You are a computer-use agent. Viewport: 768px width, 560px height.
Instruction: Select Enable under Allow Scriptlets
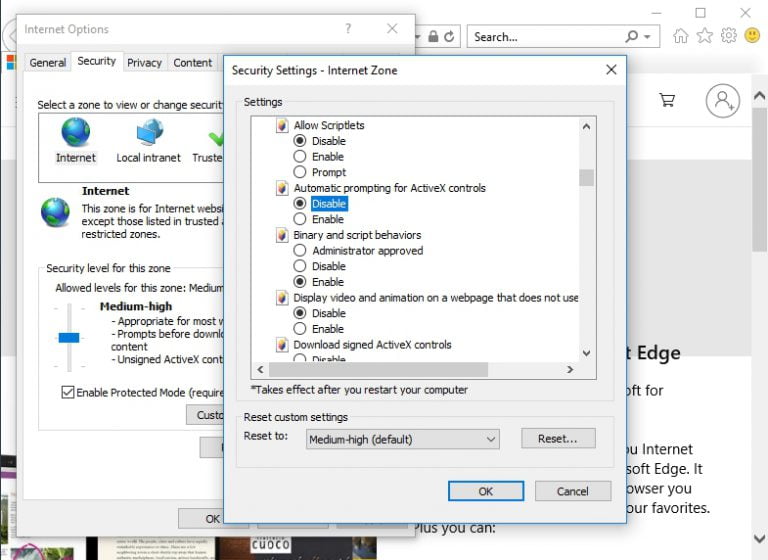300,157
